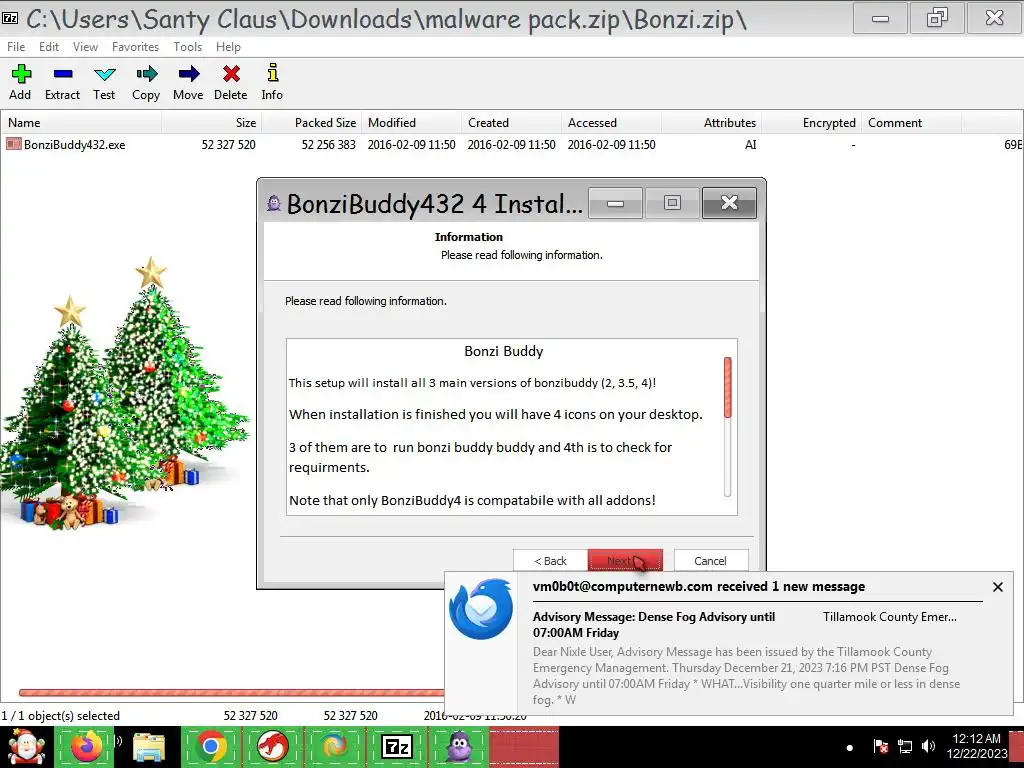The height and width of the screenshot is (768, 1024).
Task: Click the taskbar clock showing 12:12 AM
Action: [x=977, y=746]
